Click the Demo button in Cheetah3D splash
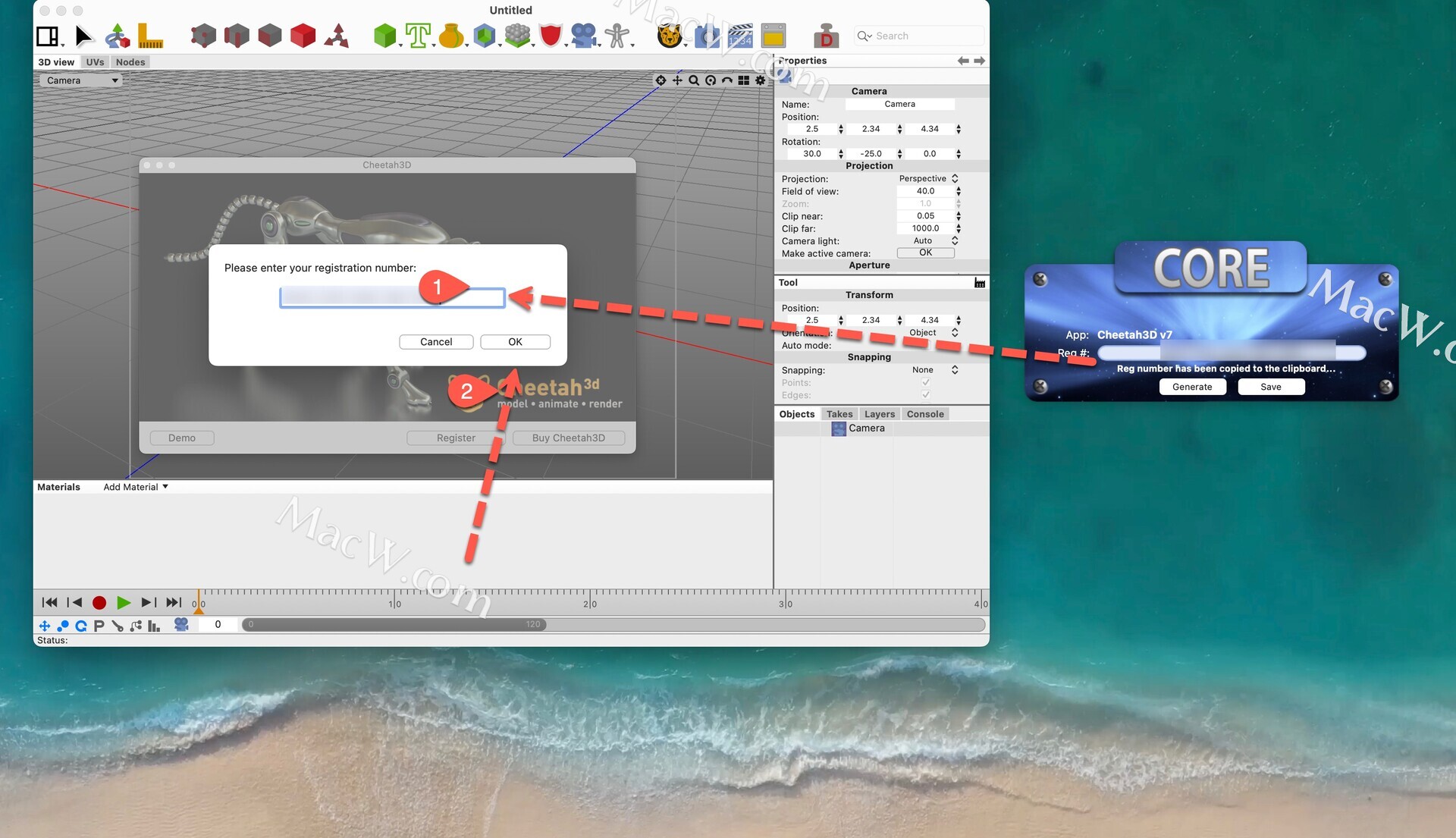 [182, 438]
